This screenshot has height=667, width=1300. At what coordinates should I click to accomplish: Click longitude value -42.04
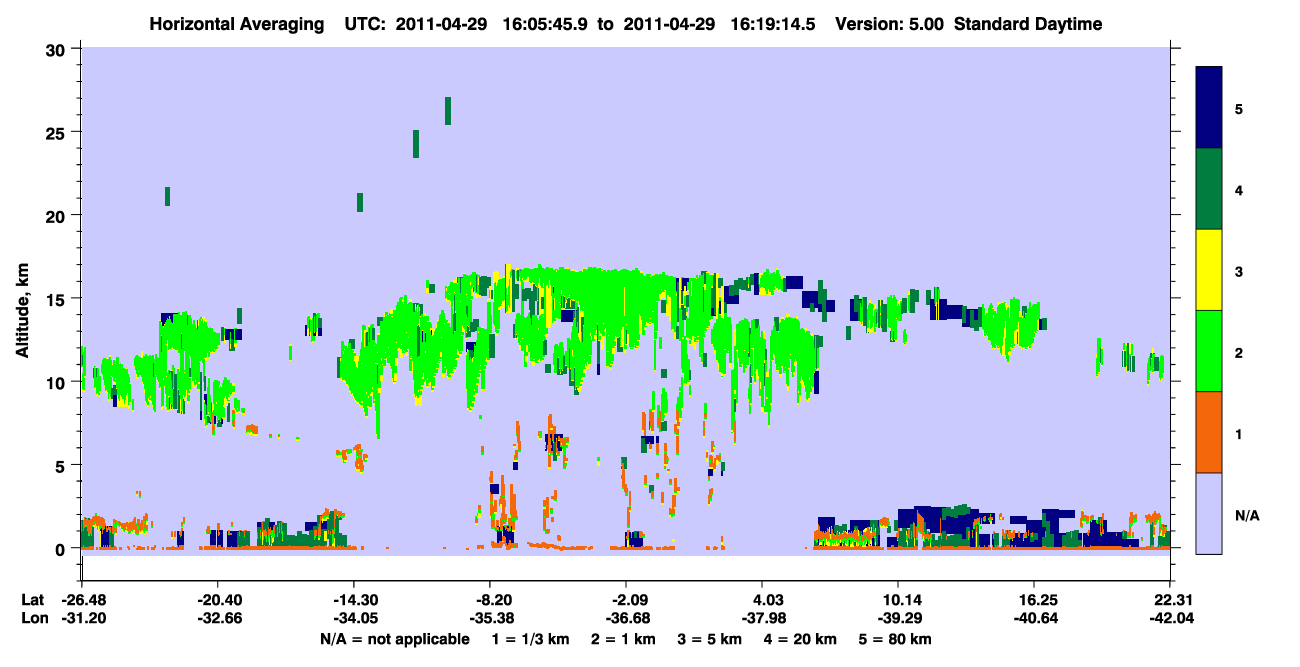pyautogui.click(x=1170, y=618)
